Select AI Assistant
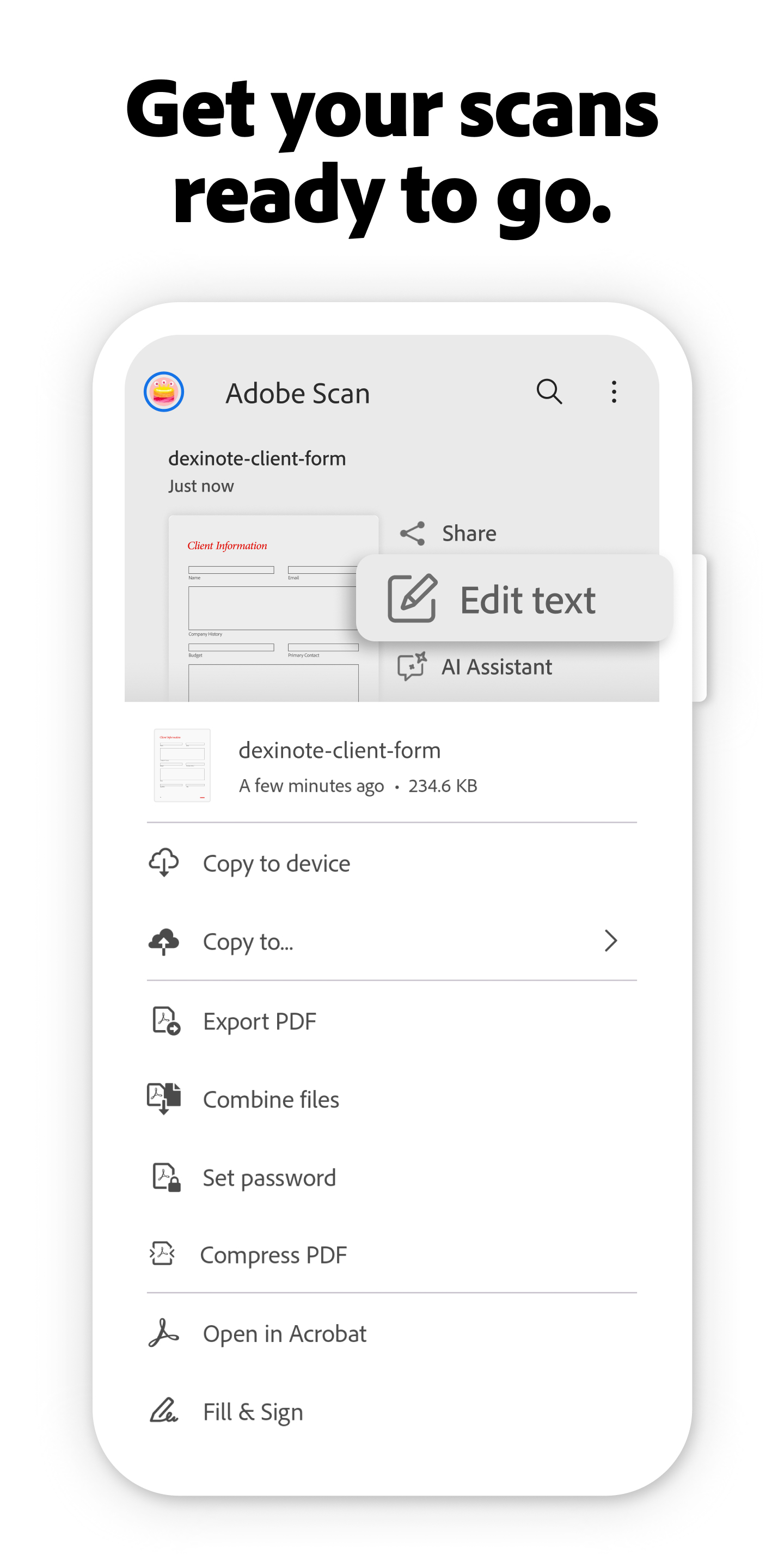Viewport: 784px width, 1568px height. click(x=475, y=666)
